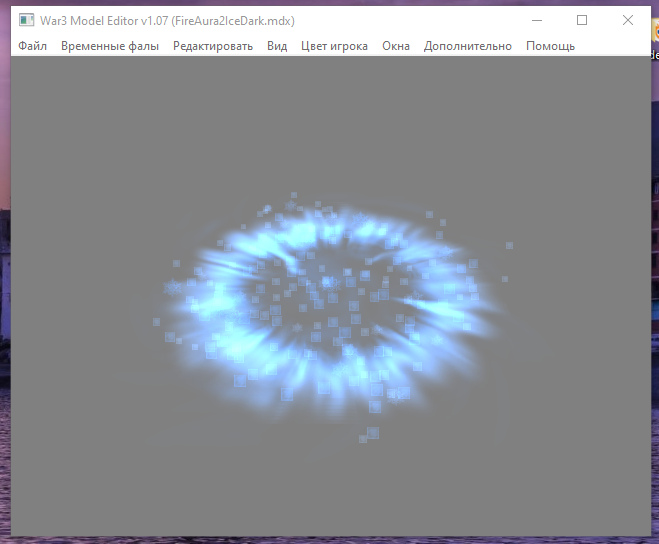Click the desktop wallpaper left of the window
Viewport: 659px width, 544px height.
(x=5, y=273)
